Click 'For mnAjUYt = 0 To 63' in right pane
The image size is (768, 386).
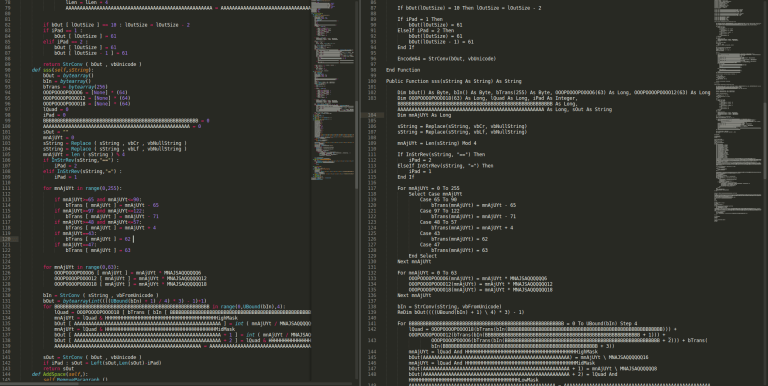427,273
